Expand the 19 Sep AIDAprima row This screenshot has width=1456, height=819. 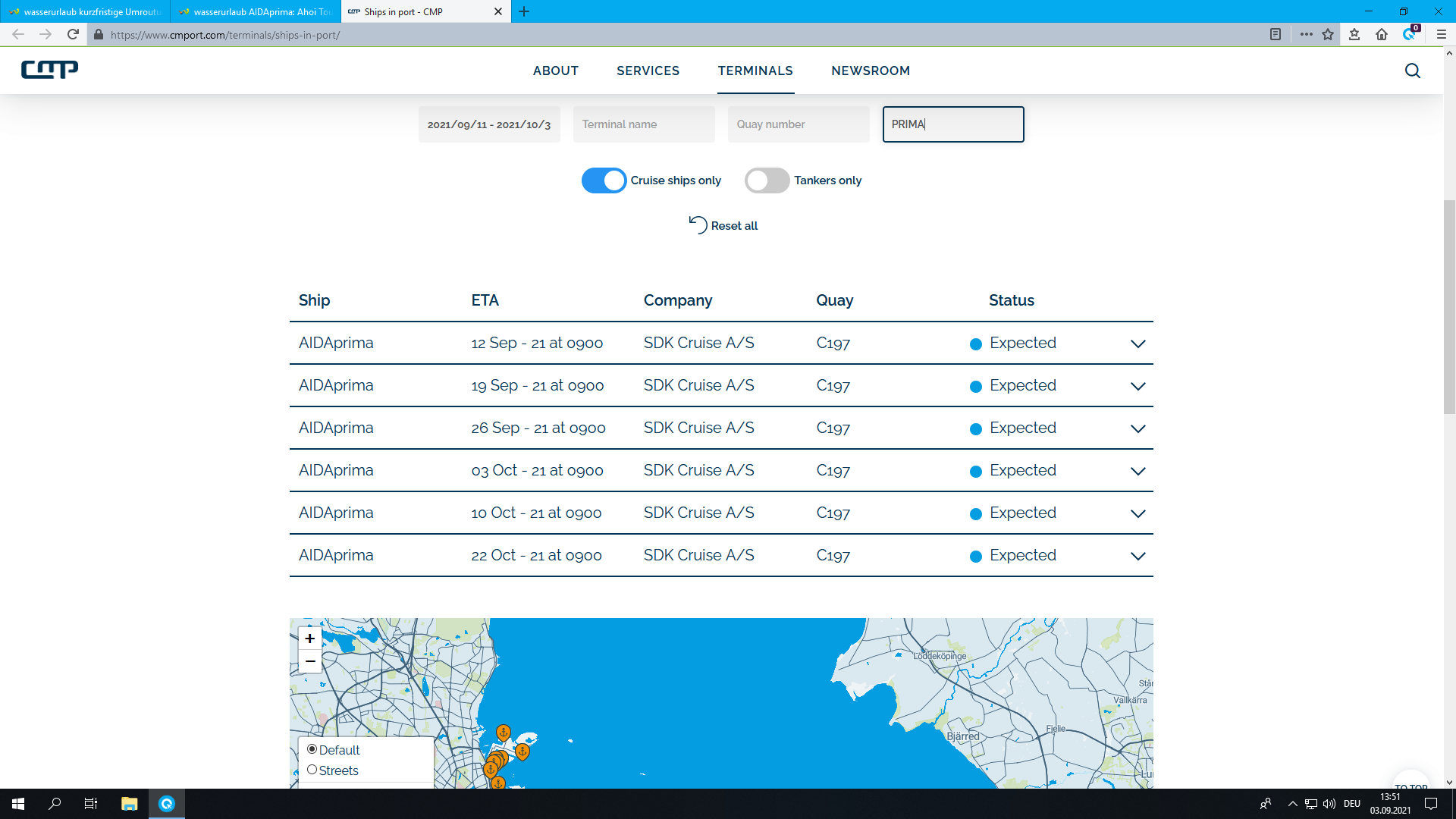(1137, 386)
